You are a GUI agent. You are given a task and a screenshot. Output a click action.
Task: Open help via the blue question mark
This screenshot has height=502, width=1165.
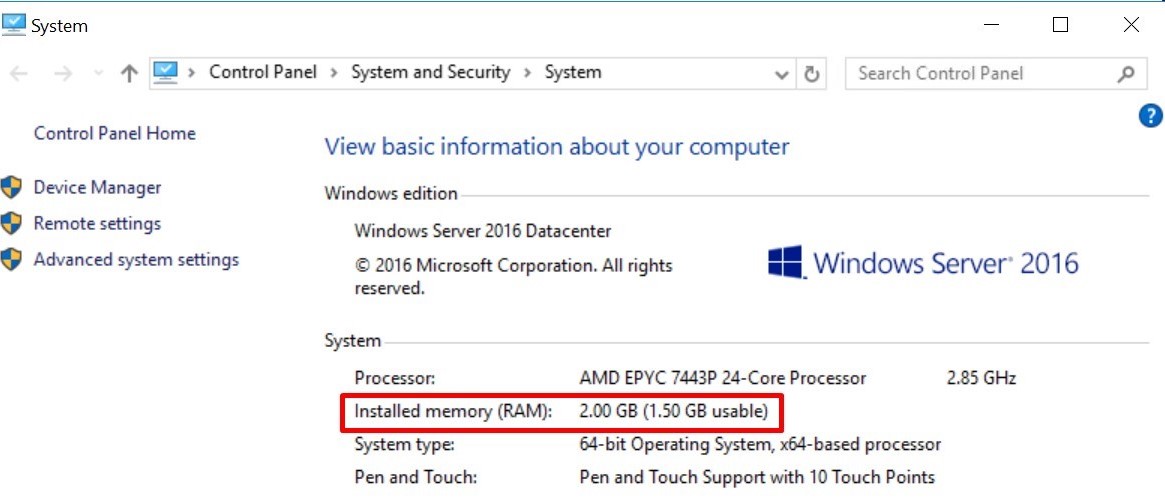[1150, 116]
